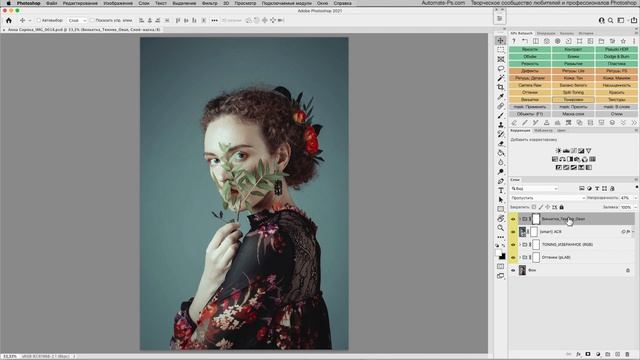Expand the TONING_ИЗБРАННОЕ (RGB) group
Viewport: 640px width, 360px height.
pos(520,244)
